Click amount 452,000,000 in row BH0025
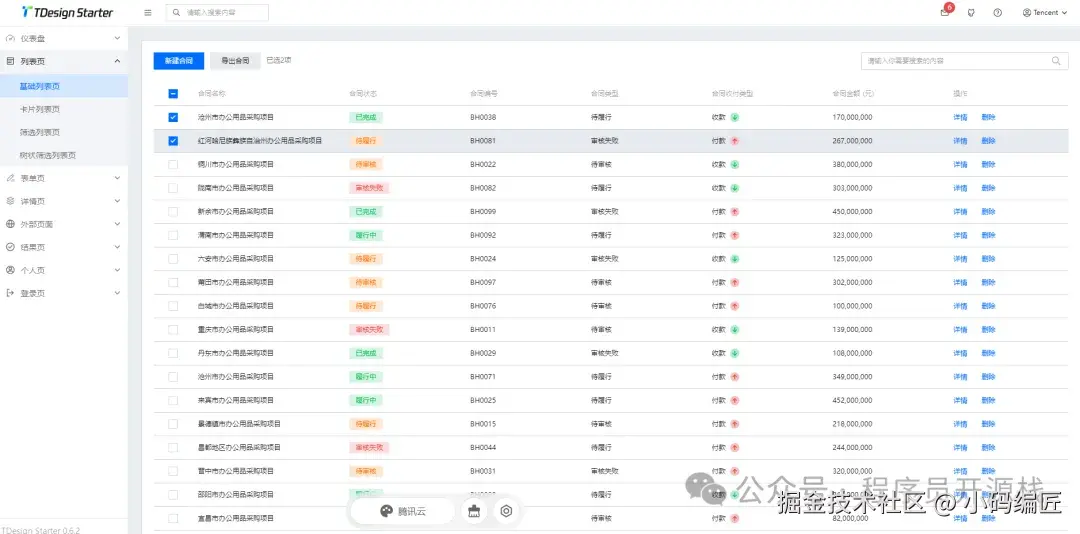 click(x=852, y=400)
